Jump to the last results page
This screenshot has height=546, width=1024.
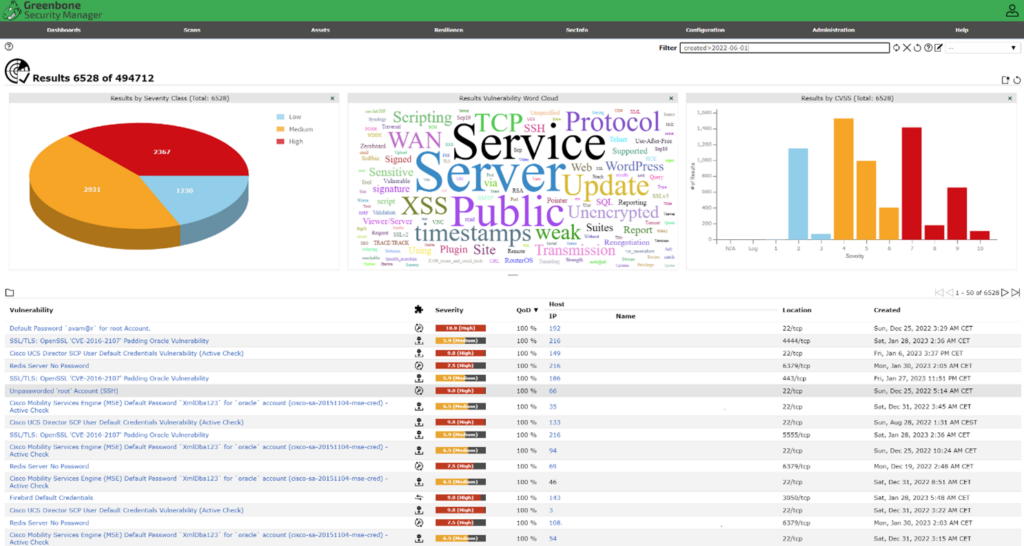(1016, 293)
